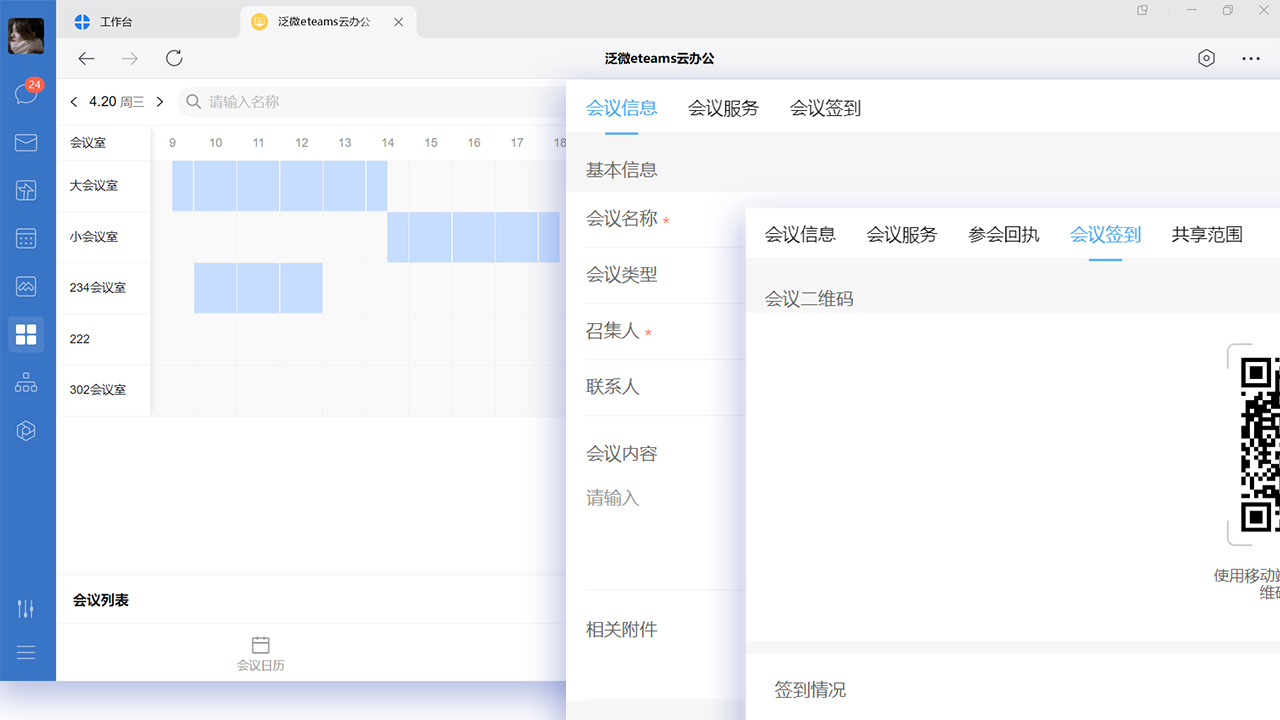Click the 签到情况 section heading

tap(810, 690)
